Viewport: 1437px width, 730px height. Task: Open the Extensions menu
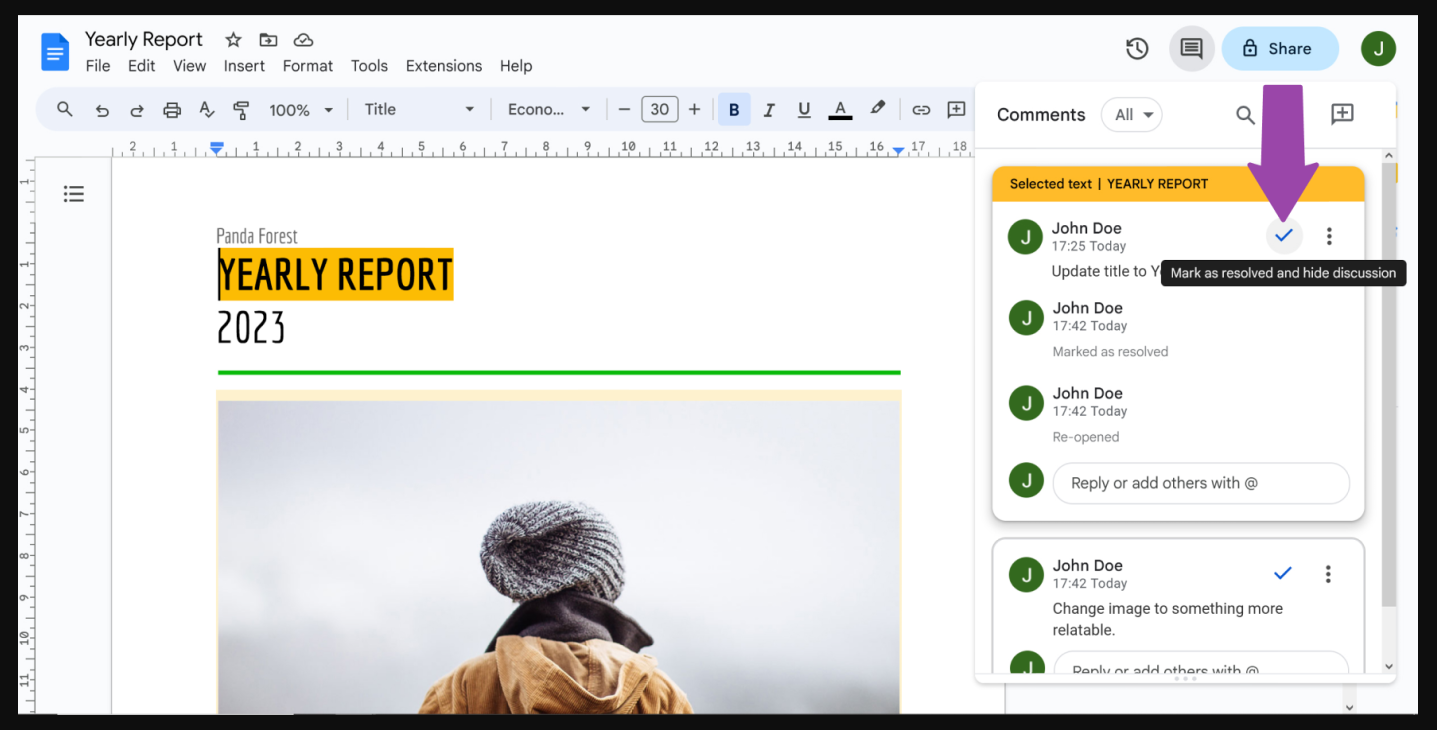click(443, 66)
